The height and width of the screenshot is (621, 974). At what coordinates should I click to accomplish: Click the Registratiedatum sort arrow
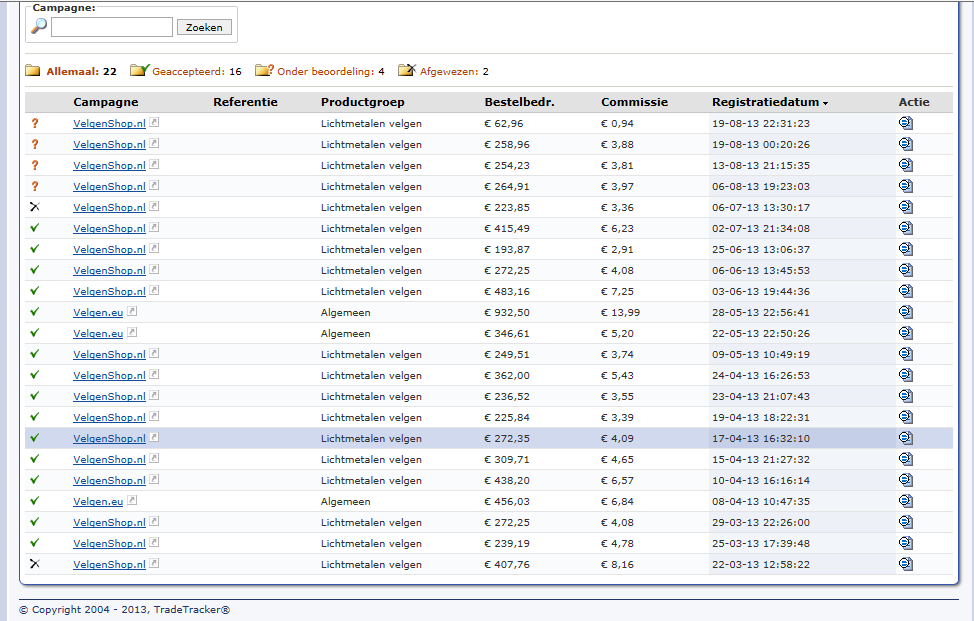pos(826,104)
